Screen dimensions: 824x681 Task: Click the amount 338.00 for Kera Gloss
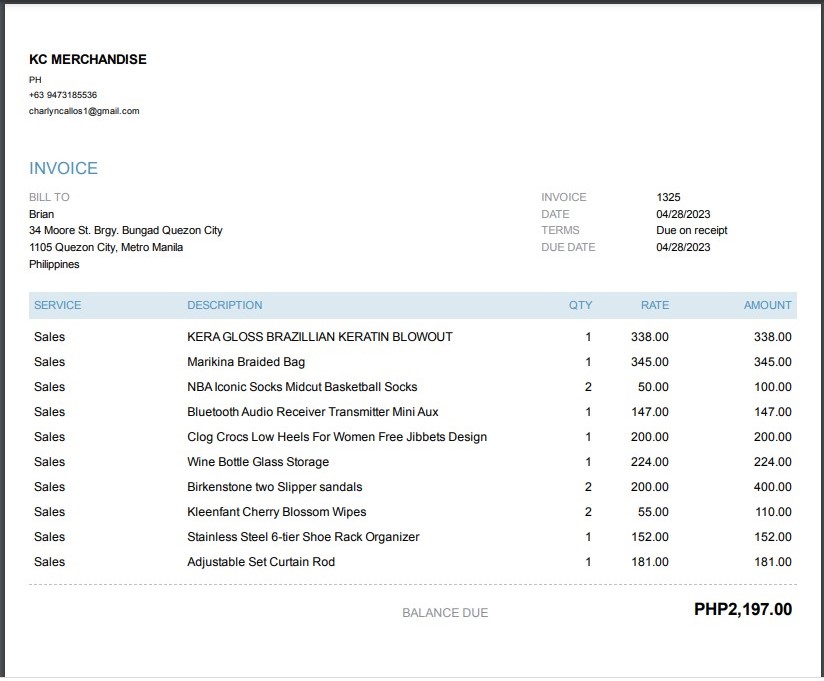coord(772,337)
